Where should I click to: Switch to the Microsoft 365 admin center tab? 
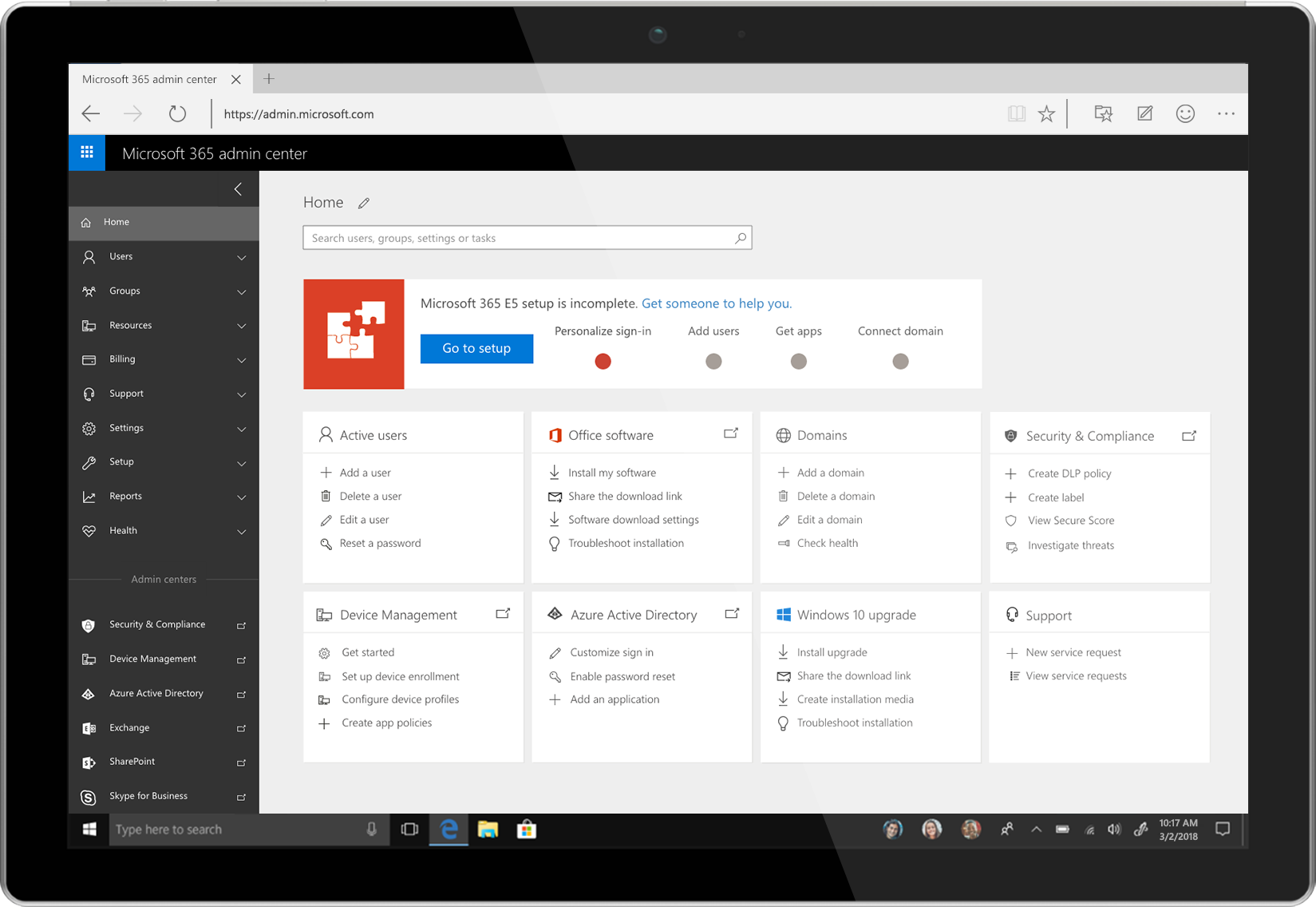[148, 78]
